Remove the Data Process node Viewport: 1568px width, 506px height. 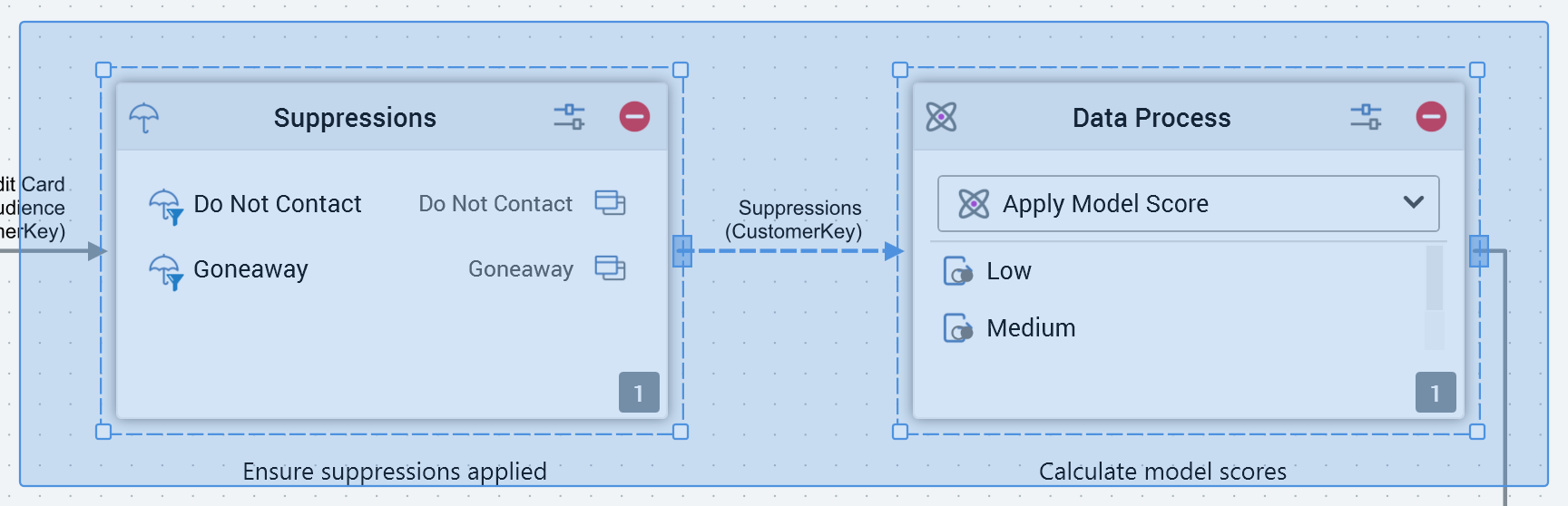pos(1431,117)
